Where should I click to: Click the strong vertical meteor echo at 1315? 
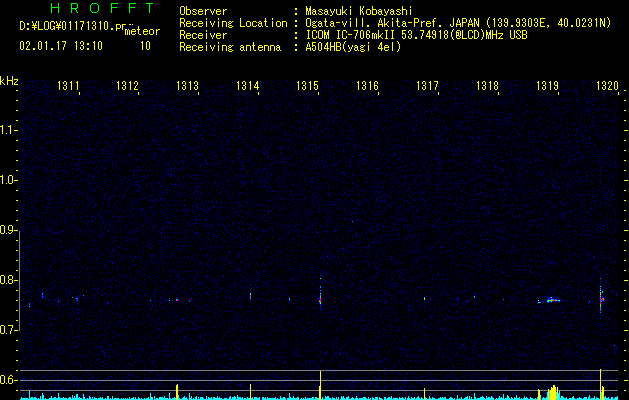tap(320, 294)
